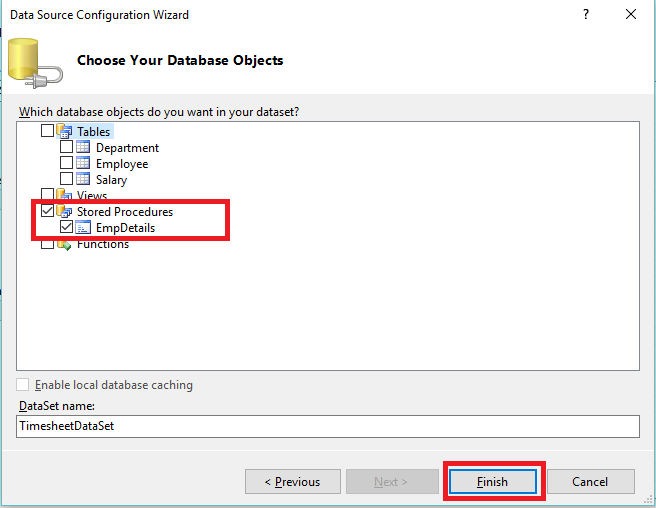The height and width of the screenshot is (508, 656).
Task: Click the Stored Procedures folder icon
Action: [65, 212]
